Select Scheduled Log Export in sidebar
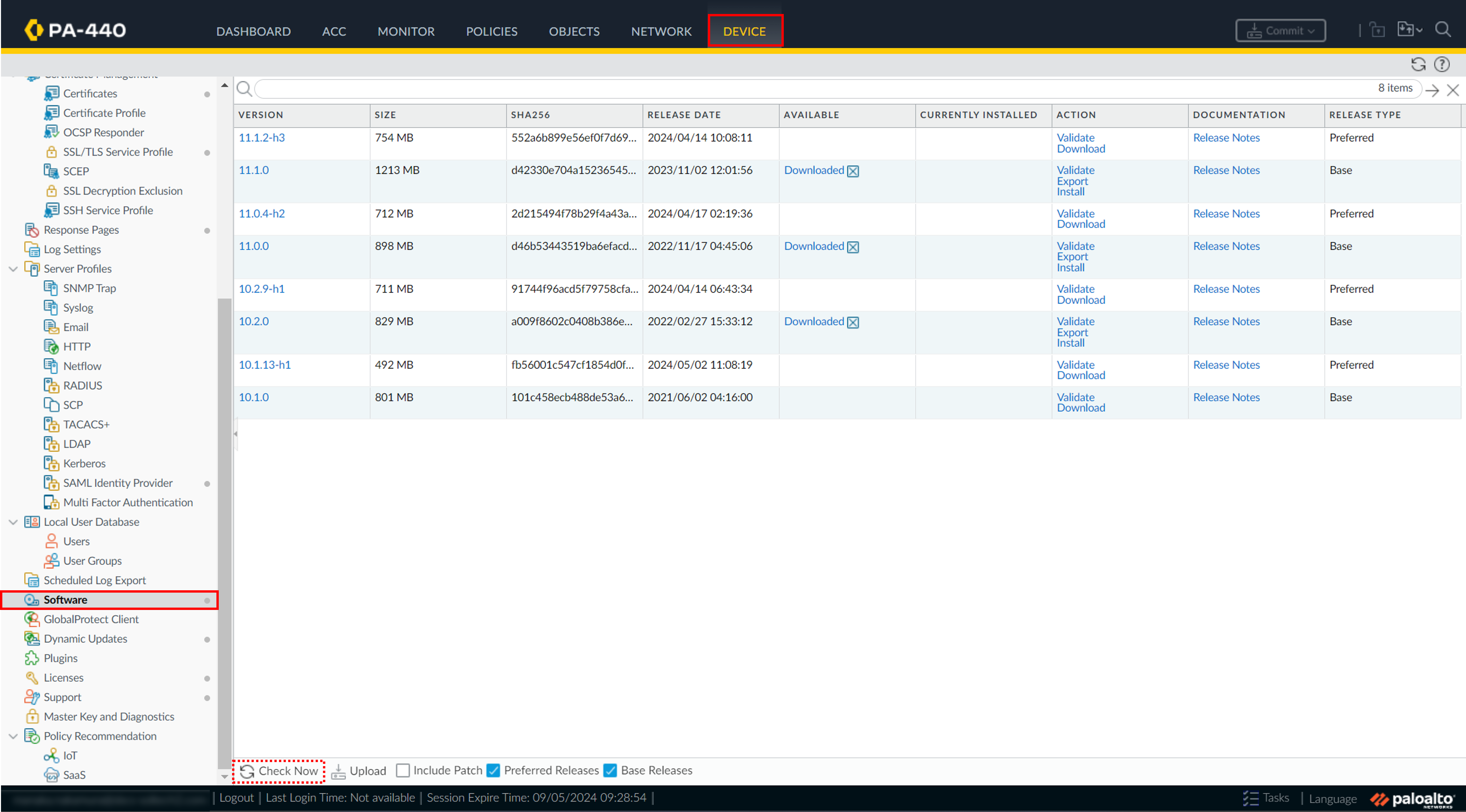 pos(95,580)
